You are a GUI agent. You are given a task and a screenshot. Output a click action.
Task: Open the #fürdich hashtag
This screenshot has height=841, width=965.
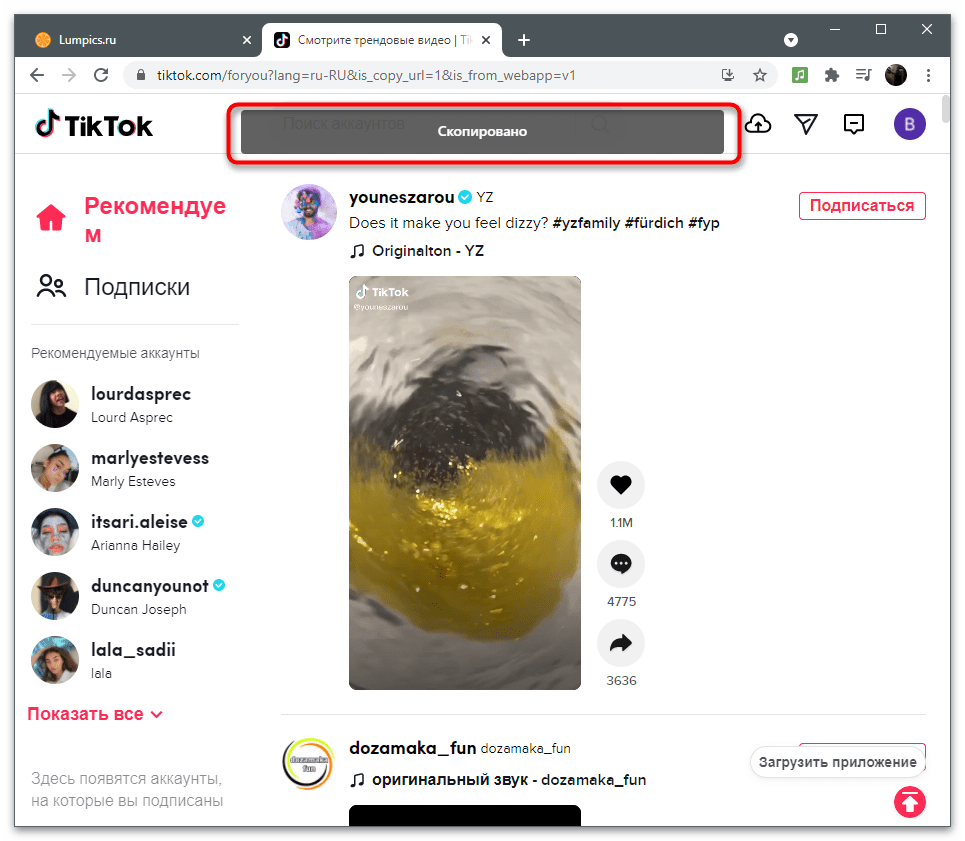point(654,223)
